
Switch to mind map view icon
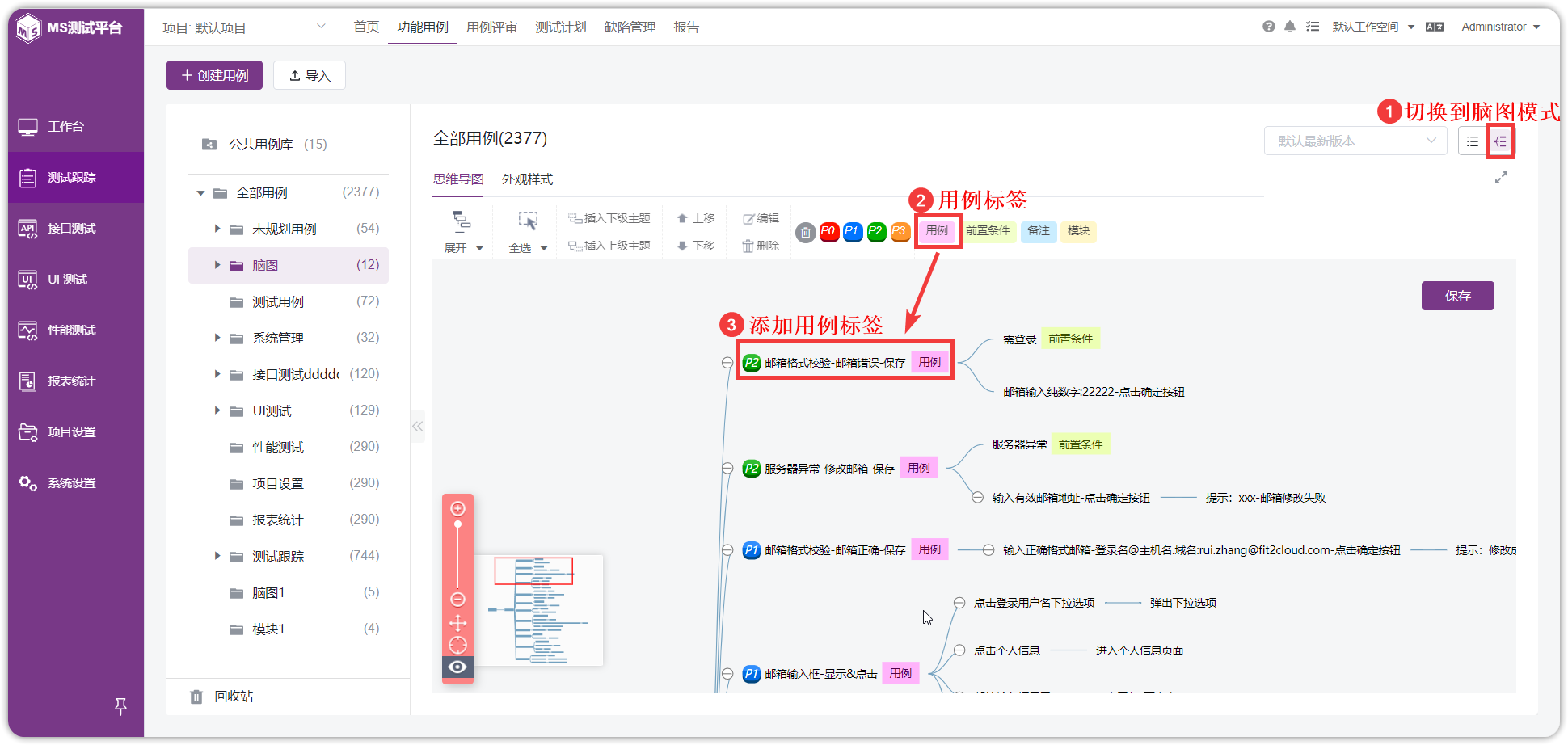coord(1500,141)
